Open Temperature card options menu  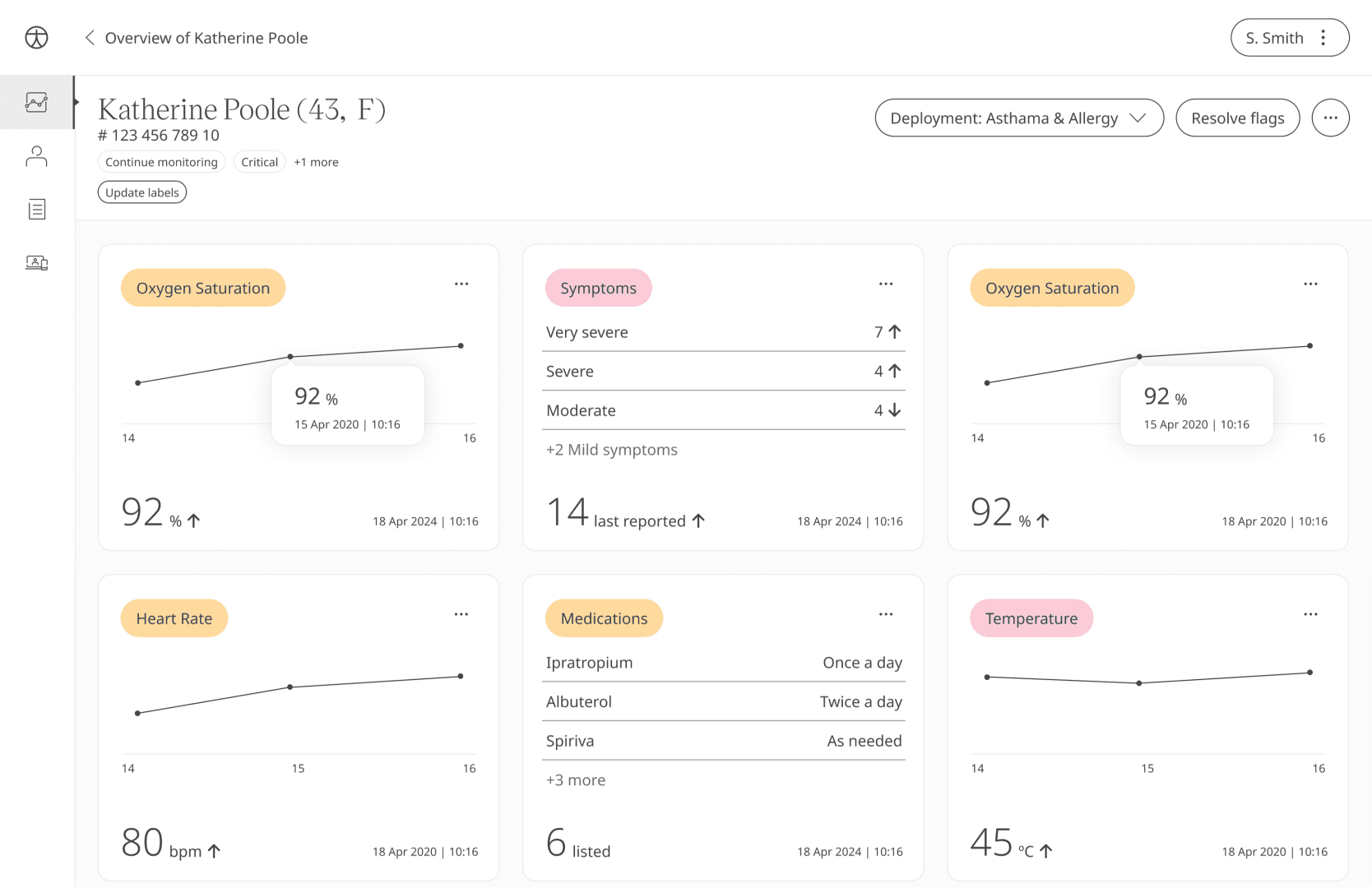tap(1310, 614)
